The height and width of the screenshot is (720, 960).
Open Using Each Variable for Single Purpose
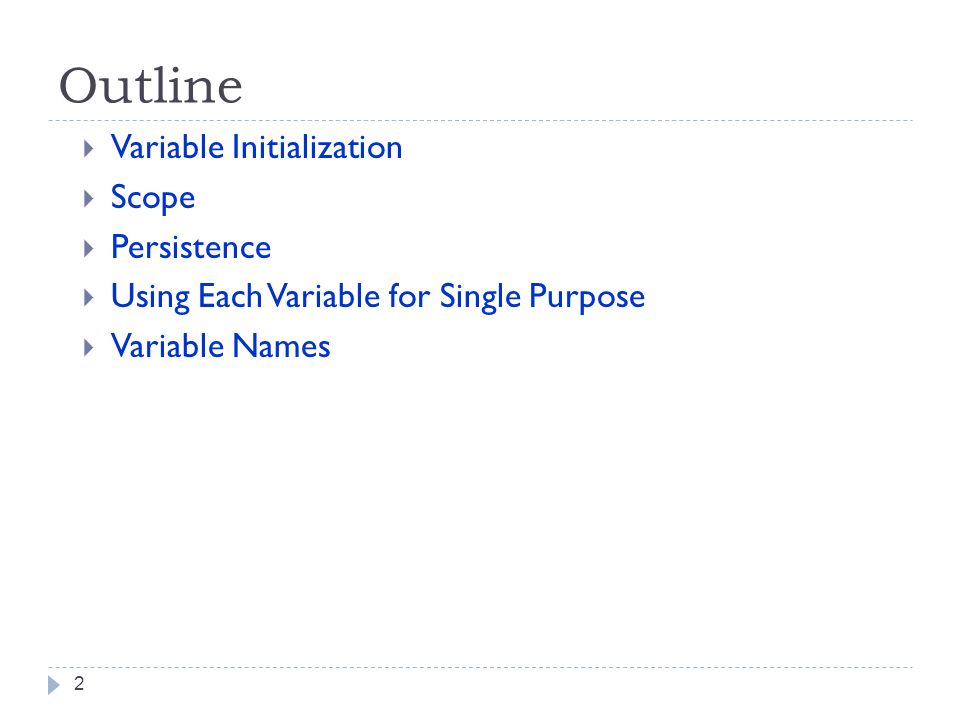coord(378,298)
